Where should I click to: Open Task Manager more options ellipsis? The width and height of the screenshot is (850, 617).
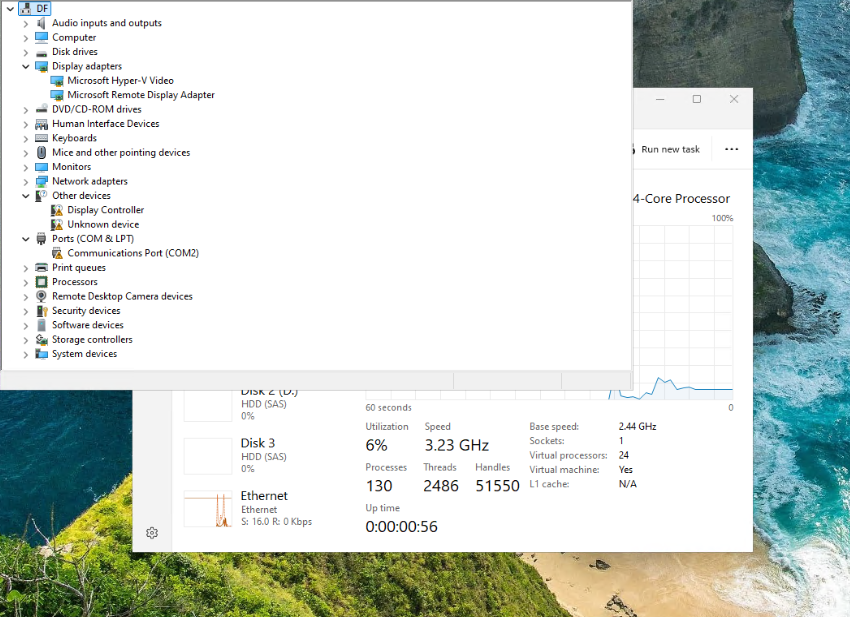tap(731, 149)
